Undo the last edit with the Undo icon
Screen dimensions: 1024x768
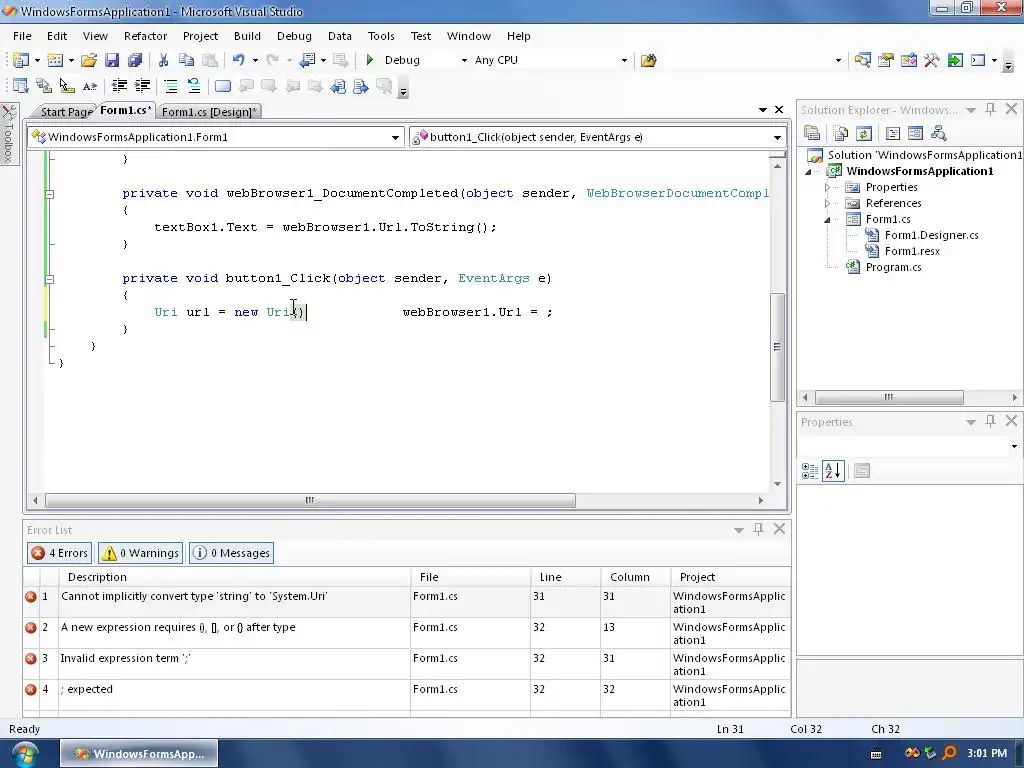click(238, 60)
